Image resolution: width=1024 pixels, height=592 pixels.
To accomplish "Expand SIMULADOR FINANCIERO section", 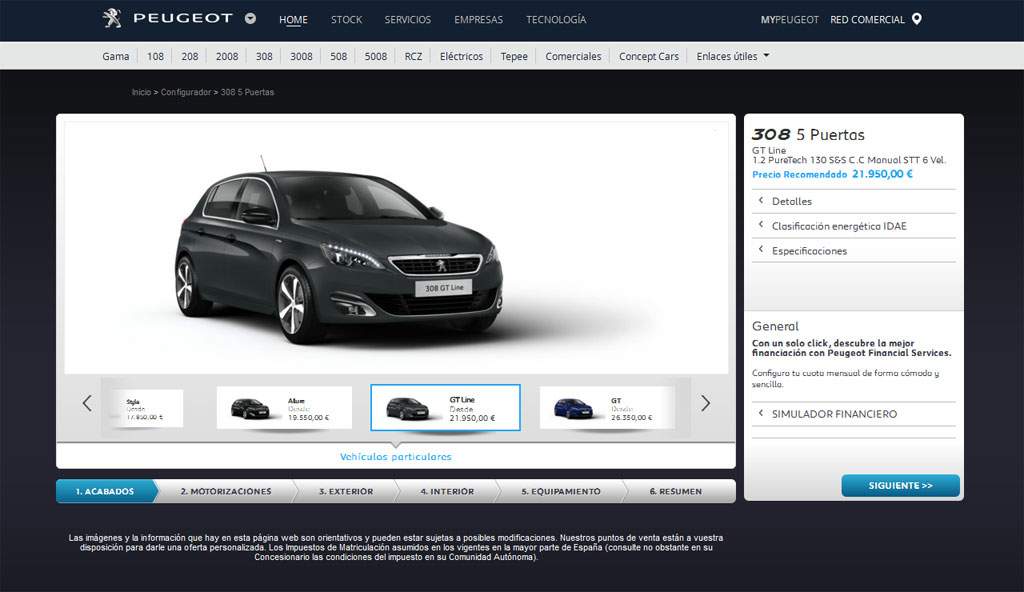I will pyautogui.click(x=854, y=414).
